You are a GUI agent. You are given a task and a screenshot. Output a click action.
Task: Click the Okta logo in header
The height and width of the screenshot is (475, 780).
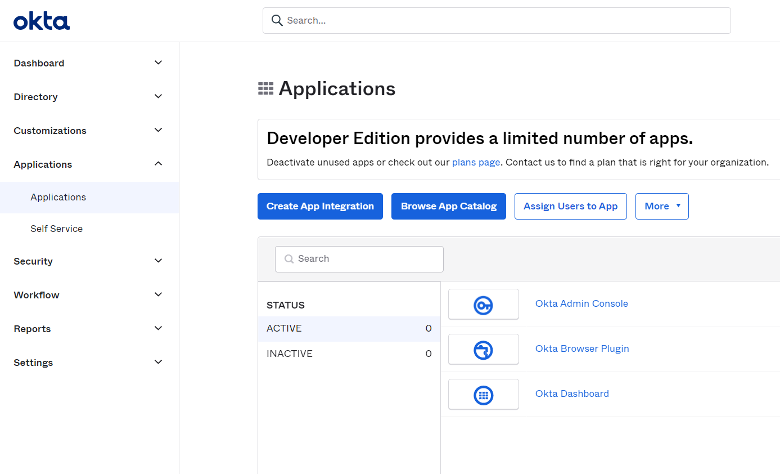point(41,21)
